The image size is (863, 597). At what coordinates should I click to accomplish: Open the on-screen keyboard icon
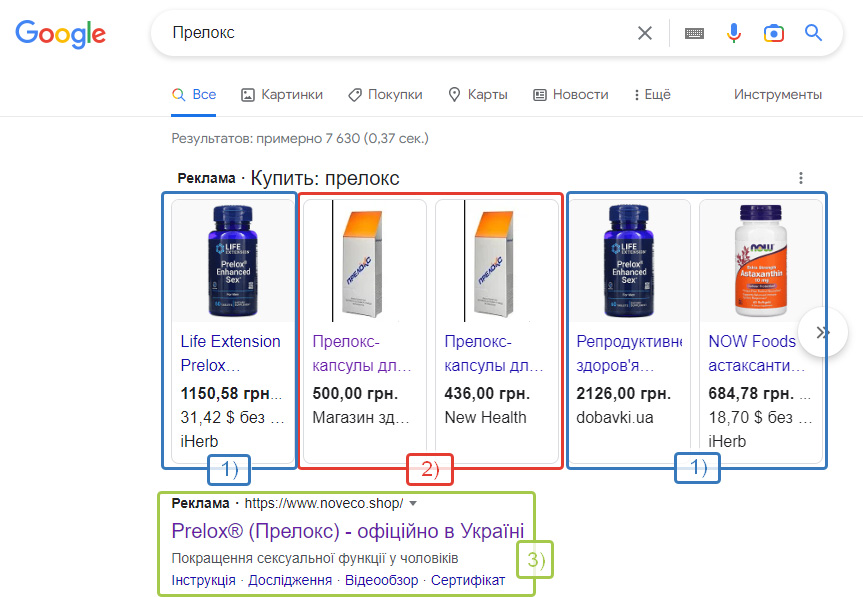(694, 32)
